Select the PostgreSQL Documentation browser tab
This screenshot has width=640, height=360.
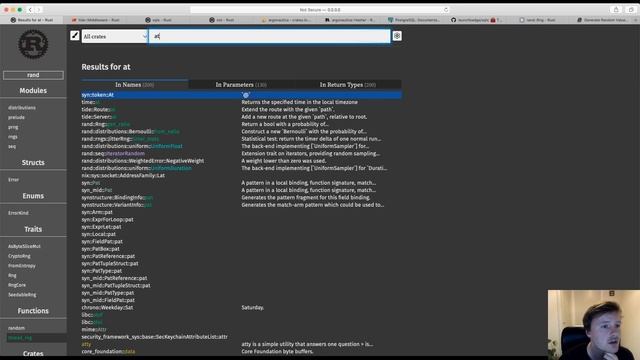pos(414,20)
